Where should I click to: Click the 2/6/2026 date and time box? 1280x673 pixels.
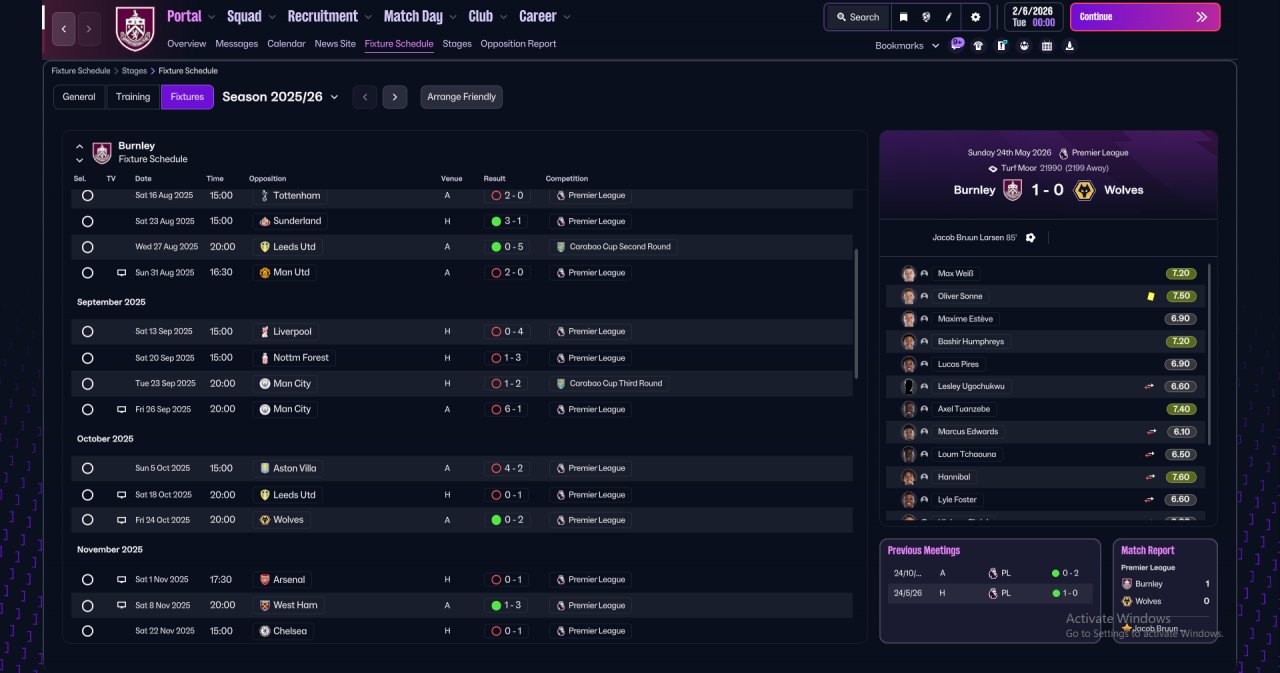point(1033,17)
